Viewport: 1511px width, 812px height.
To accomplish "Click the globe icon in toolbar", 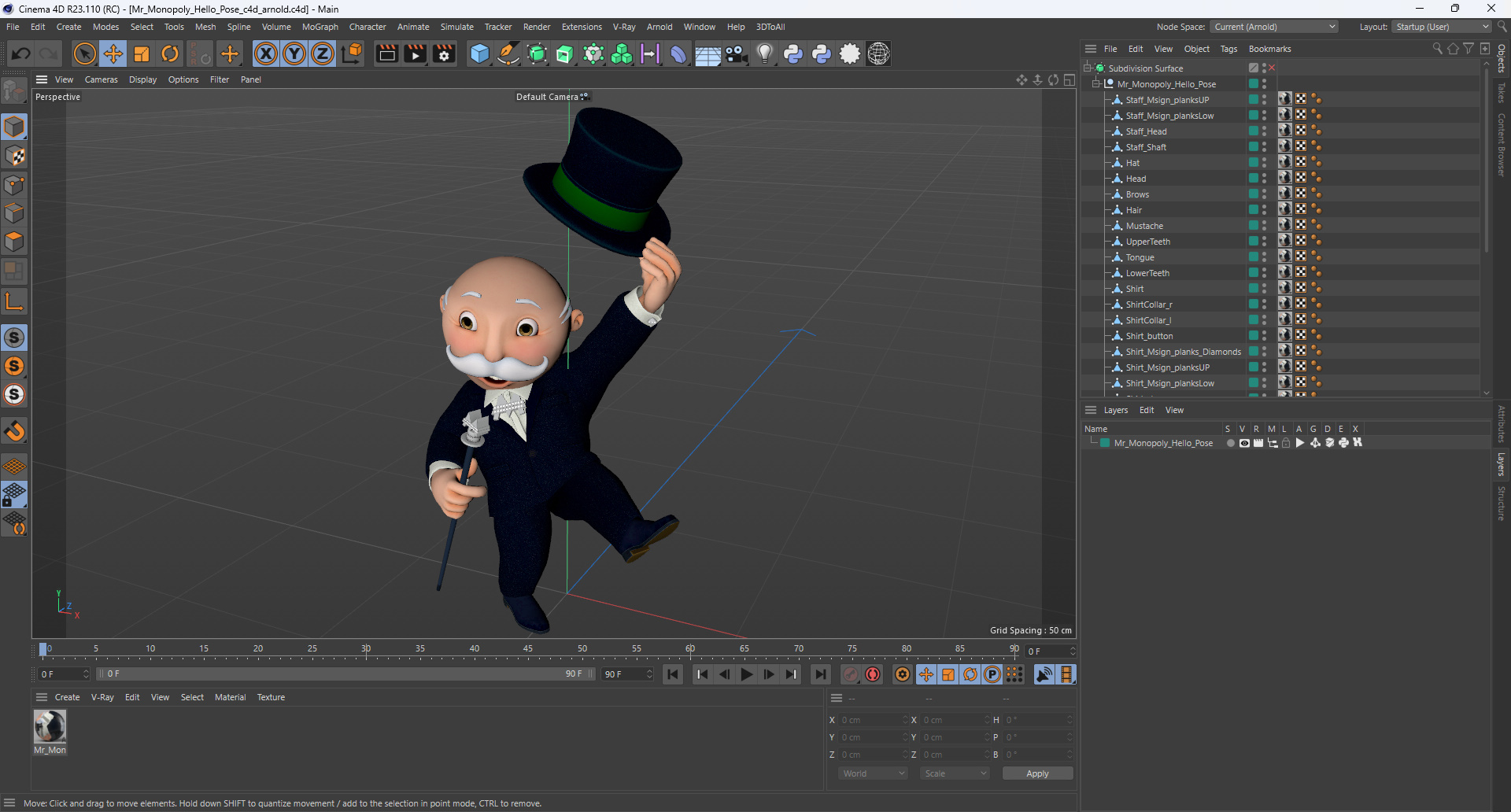I will pos(878,54).
